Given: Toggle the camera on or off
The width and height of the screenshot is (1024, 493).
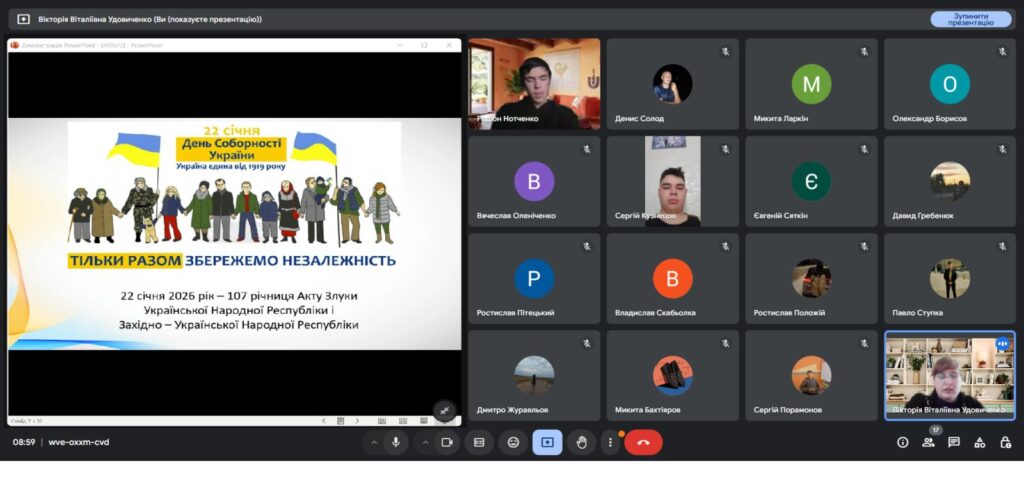Looking at the screenshot, I should point(447,442).
